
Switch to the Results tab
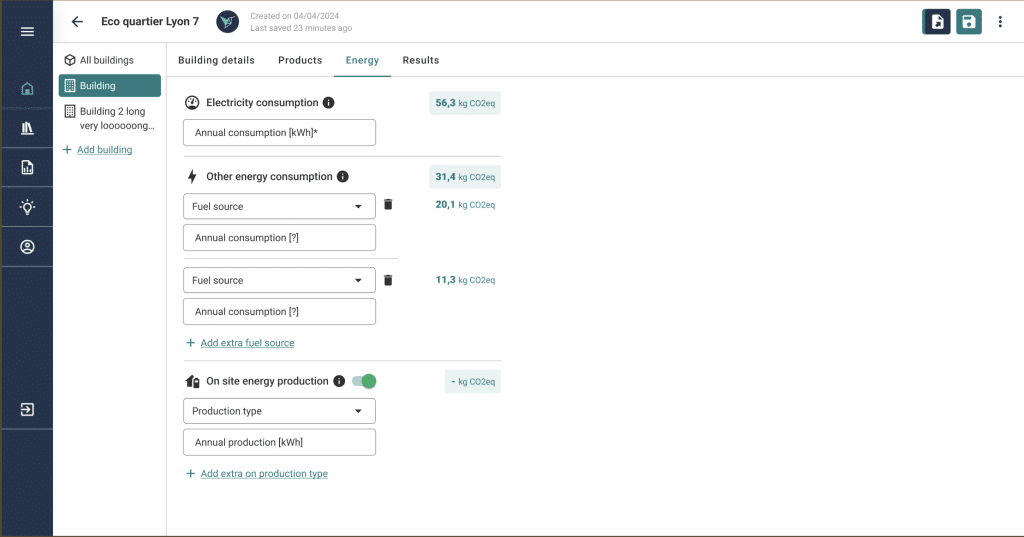(x=420, y=60)
